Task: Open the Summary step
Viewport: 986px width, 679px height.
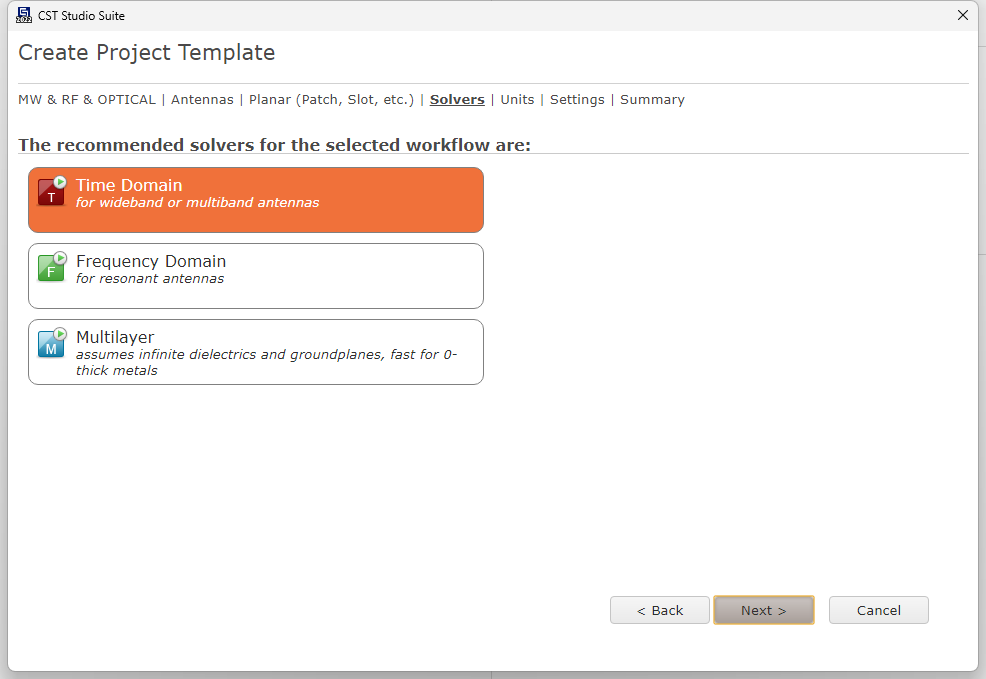Action: click(652, 99)
